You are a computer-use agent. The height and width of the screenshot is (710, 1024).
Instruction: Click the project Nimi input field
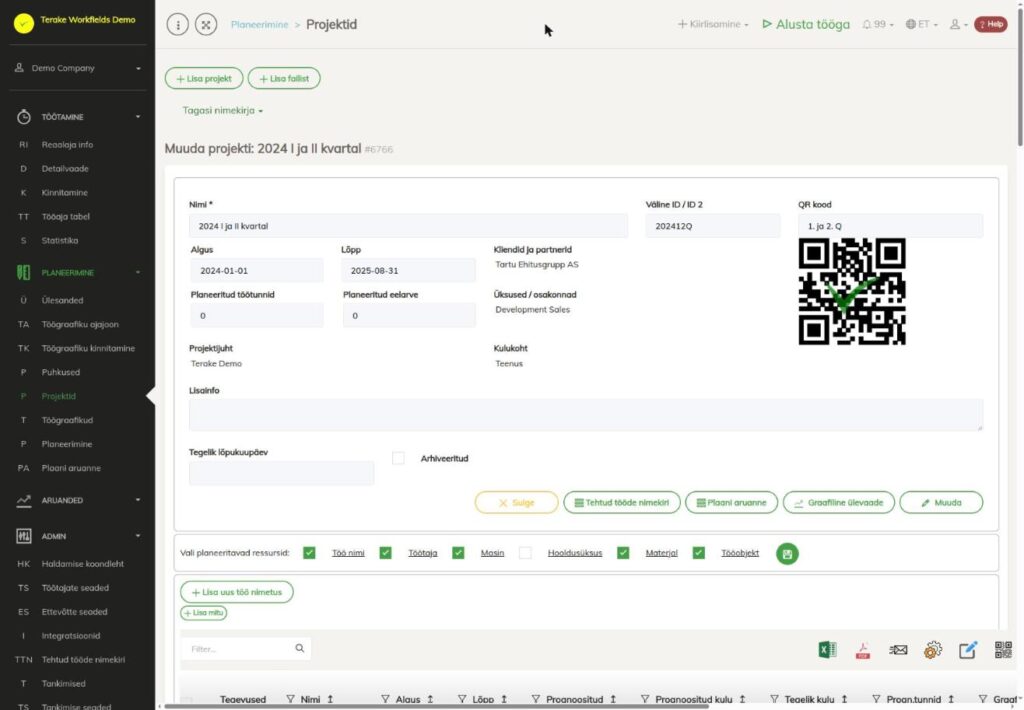408,226
